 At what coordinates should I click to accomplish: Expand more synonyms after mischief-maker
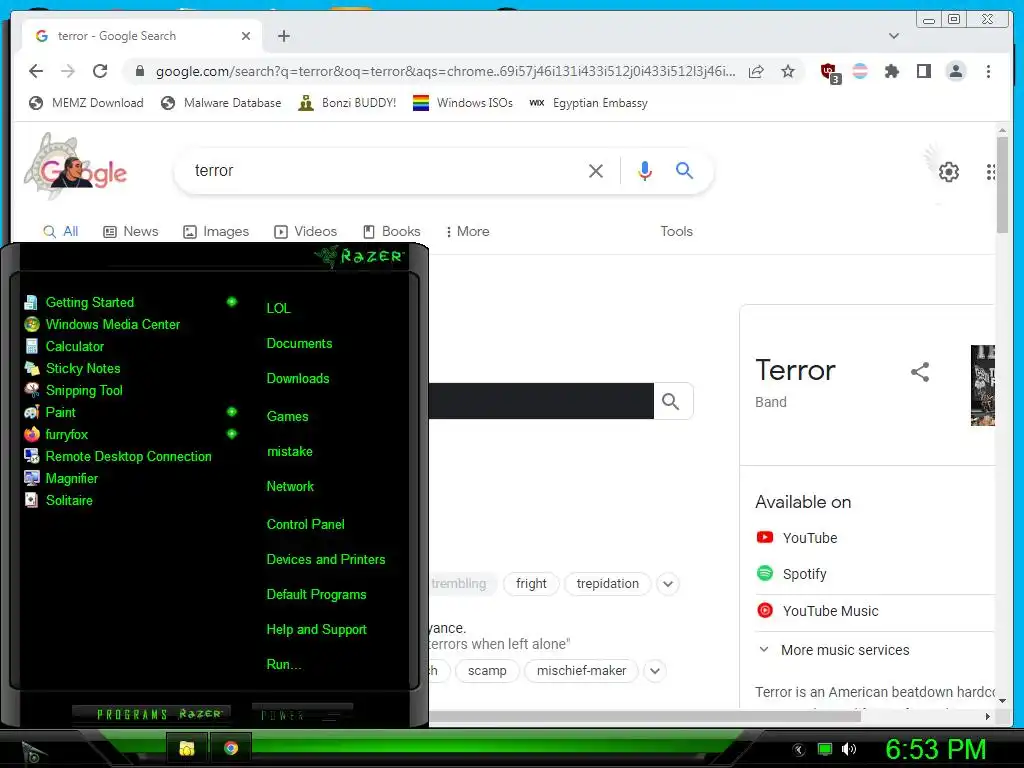click(655, 671)
